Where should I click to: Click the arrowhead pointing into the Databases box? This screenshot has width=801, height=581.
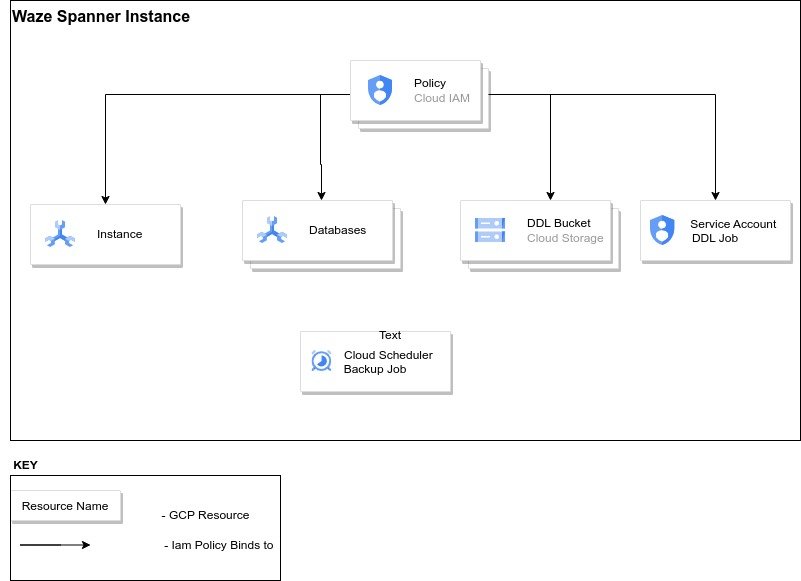(x=322, y=194)
